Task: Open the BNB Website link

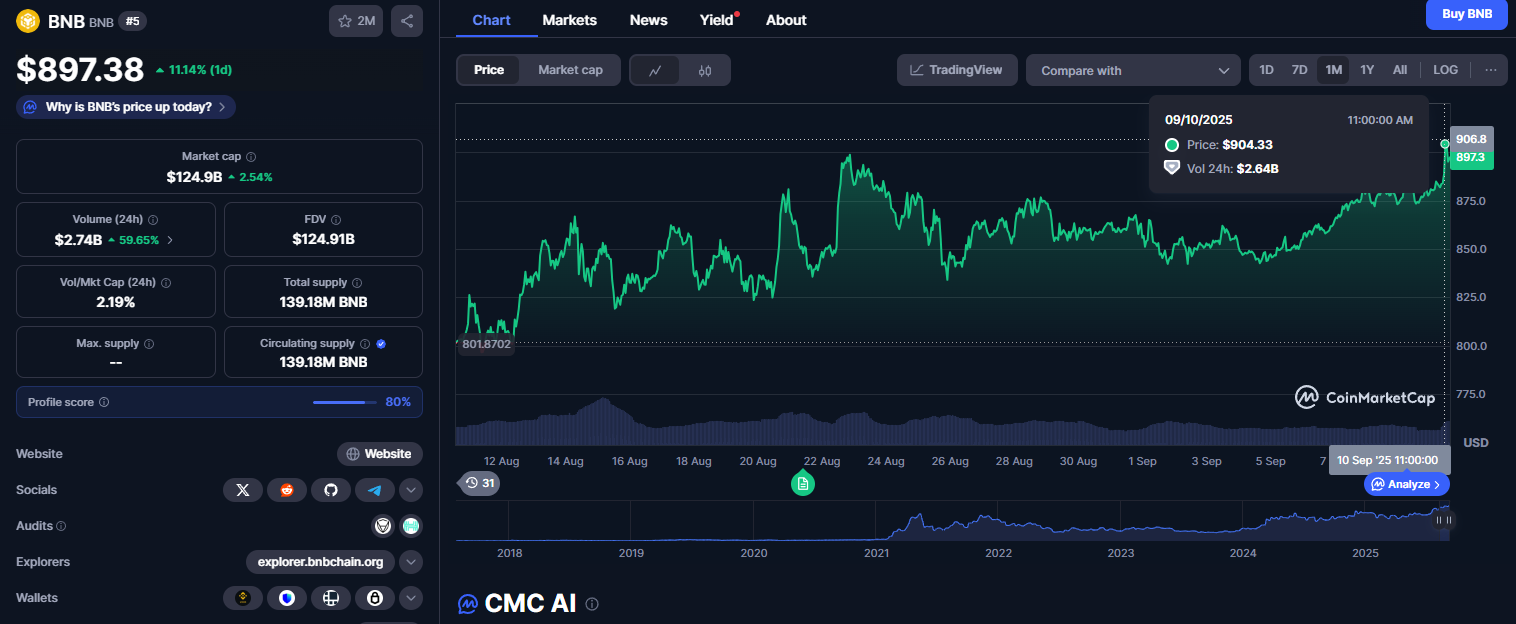Action: click(380, 454)
